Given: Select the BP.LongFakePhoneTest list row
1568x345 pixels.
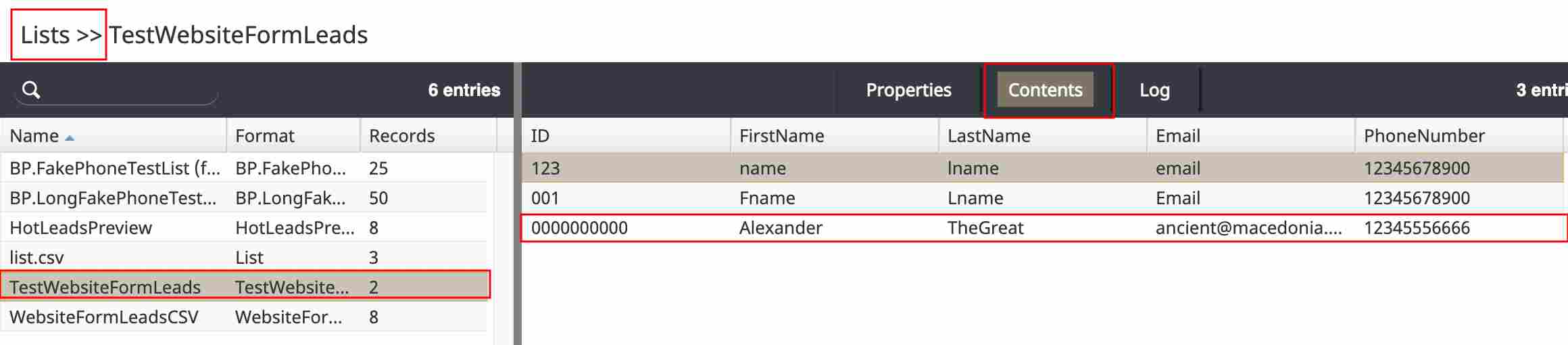Looking at the screenshot, I should pos(243,198).
